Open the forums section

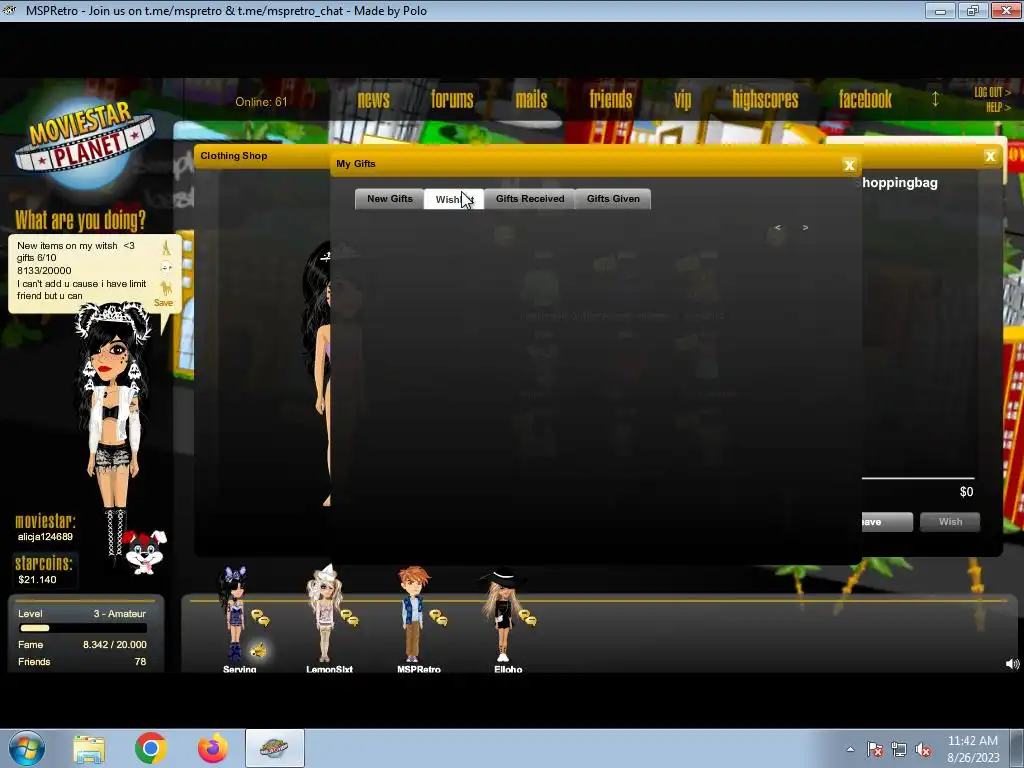[x=452, y=99]
